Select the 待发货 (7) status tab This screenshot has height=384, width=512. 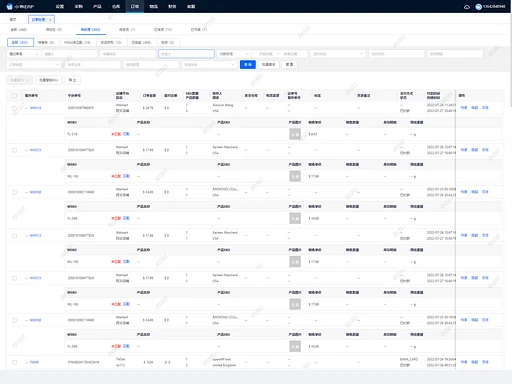(x=127, y=30)
